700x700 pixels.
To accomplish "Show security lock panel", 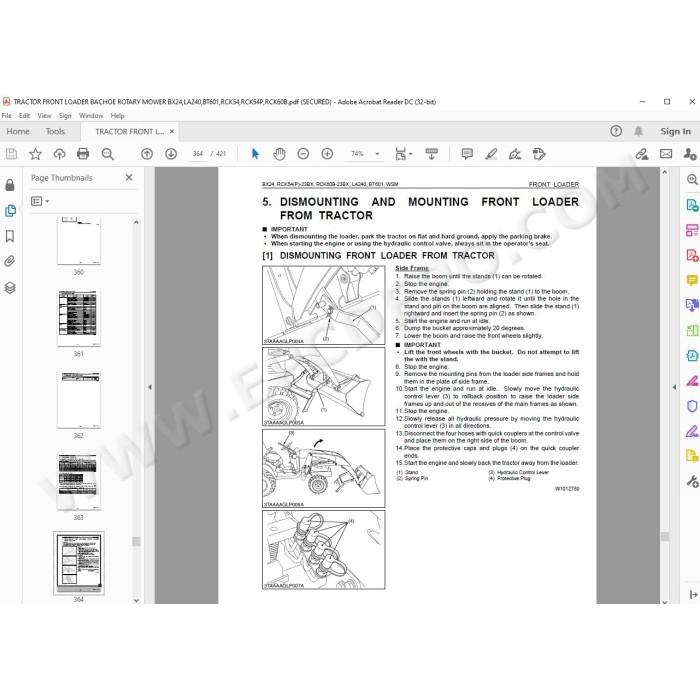I will coord(10,185).
